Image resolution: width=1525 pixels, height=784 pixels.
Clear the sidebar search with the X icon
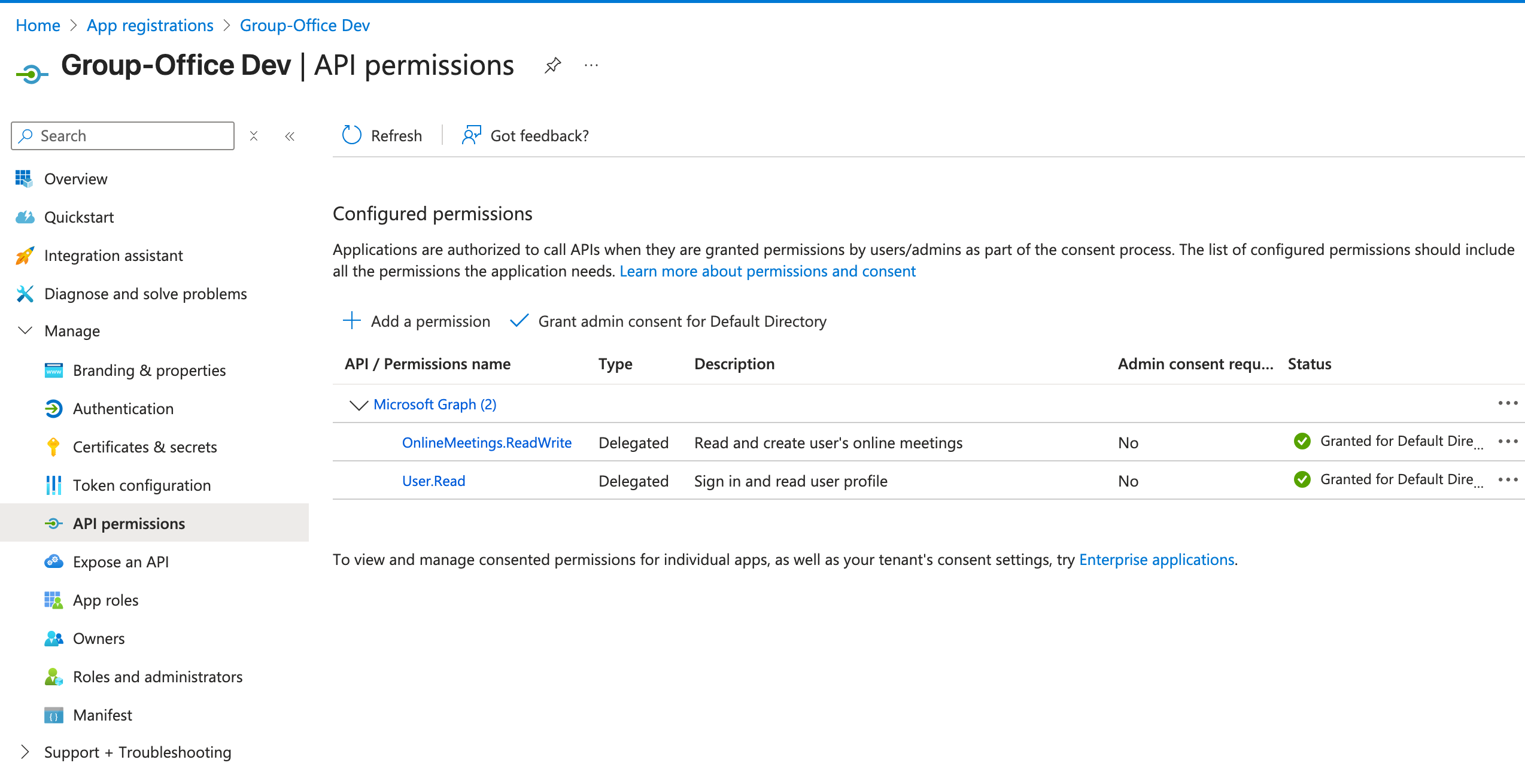(254, 136)
